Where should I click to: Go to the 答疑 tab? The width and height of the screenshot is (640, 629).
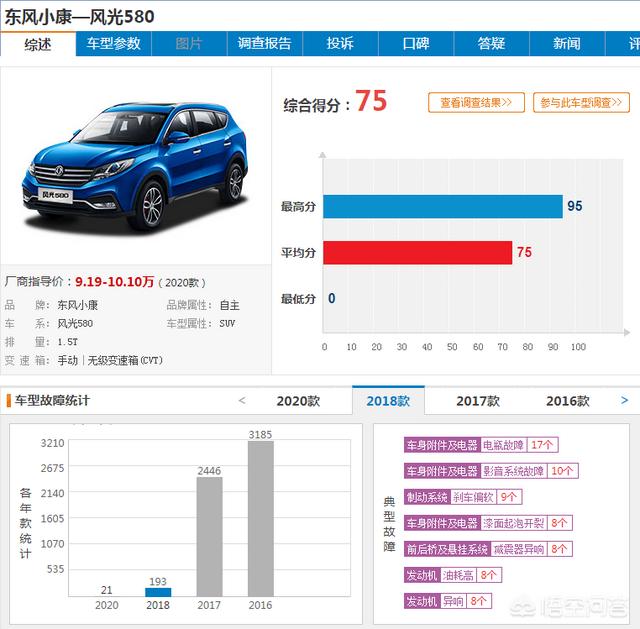pyautogui.click(x=491, y=43)
